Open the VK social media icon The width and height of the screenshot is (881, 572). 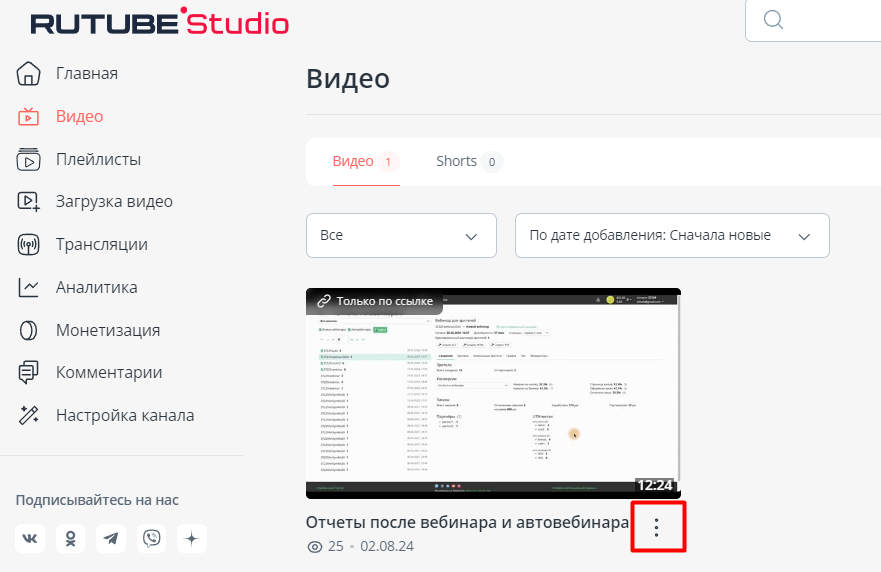[30, 539]
